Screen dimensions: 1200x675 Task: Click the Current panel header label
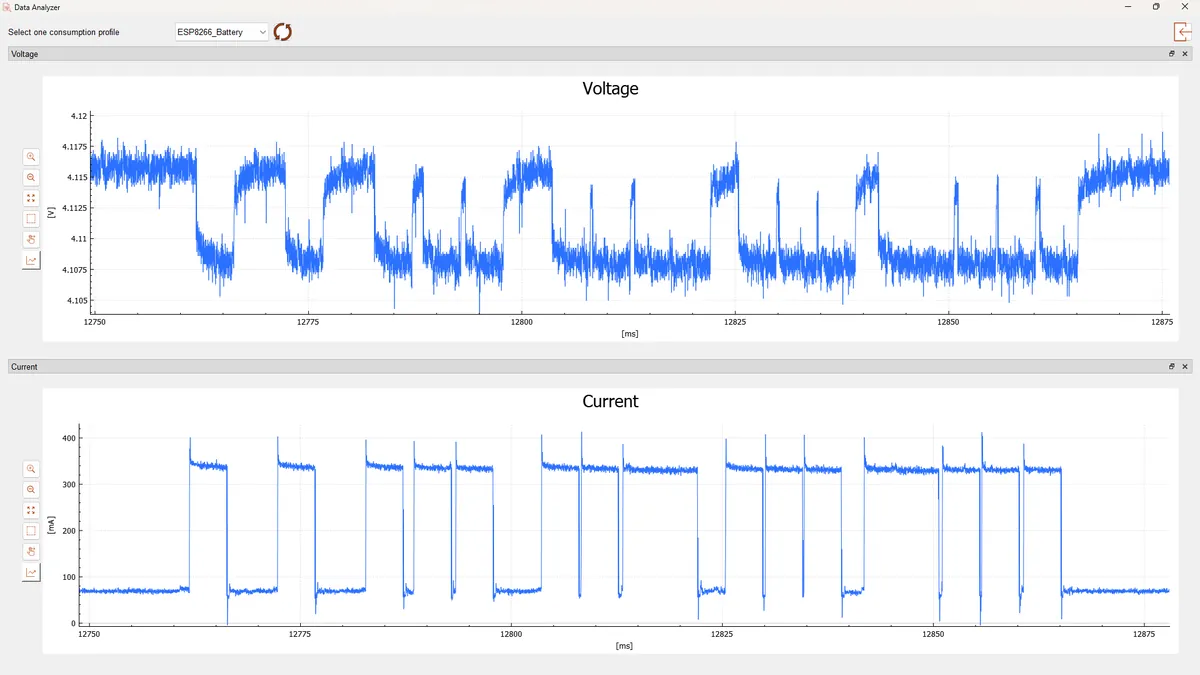point(24,367)
